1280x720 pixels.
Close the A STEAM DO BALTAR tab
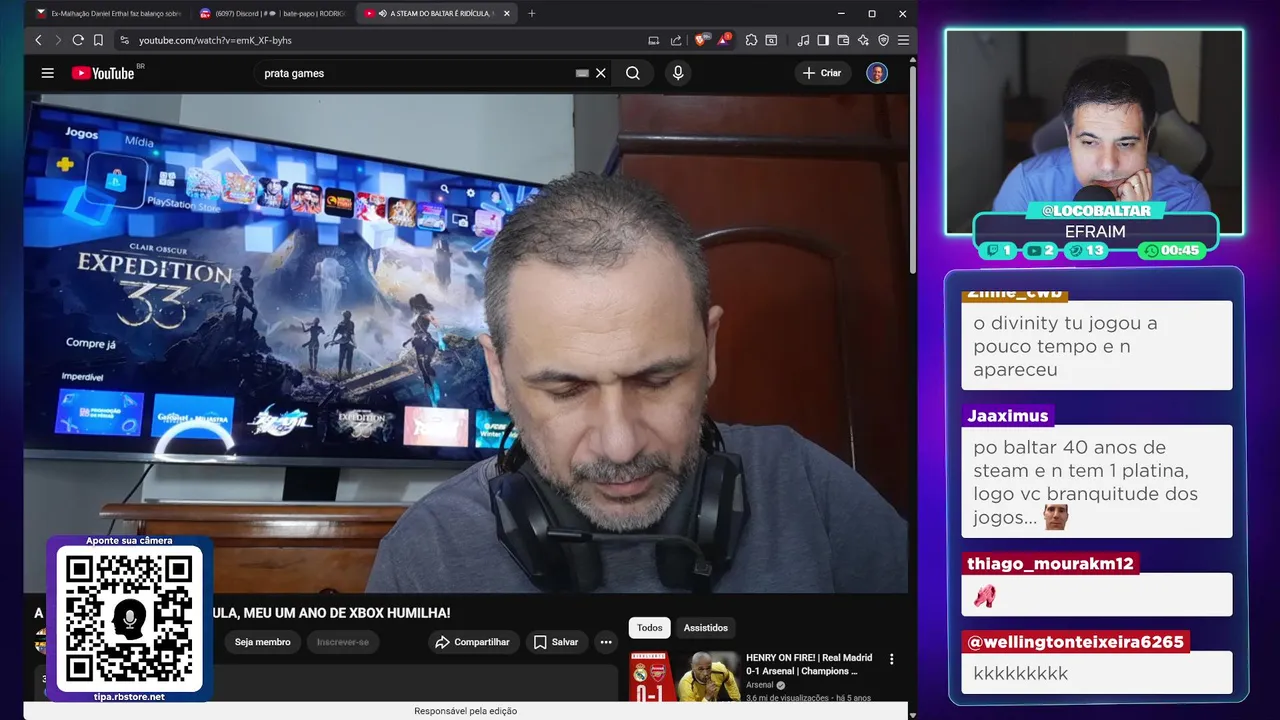pos(507,14)
